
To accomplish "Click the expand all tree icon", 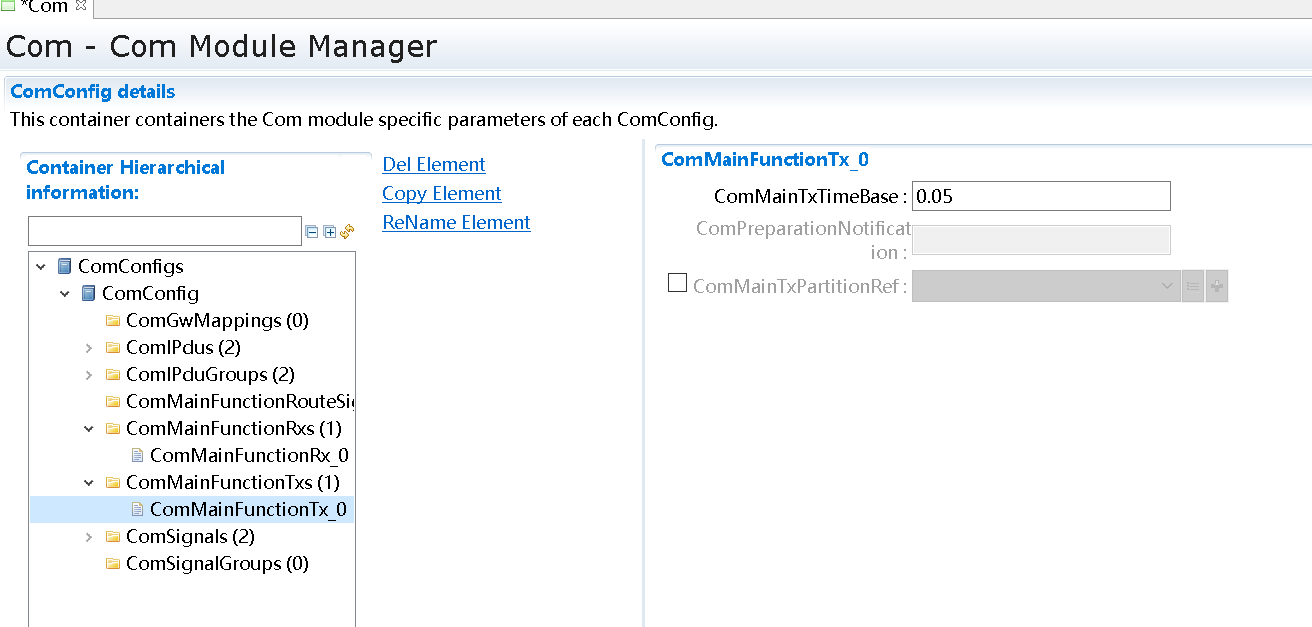I will [330, 232].
